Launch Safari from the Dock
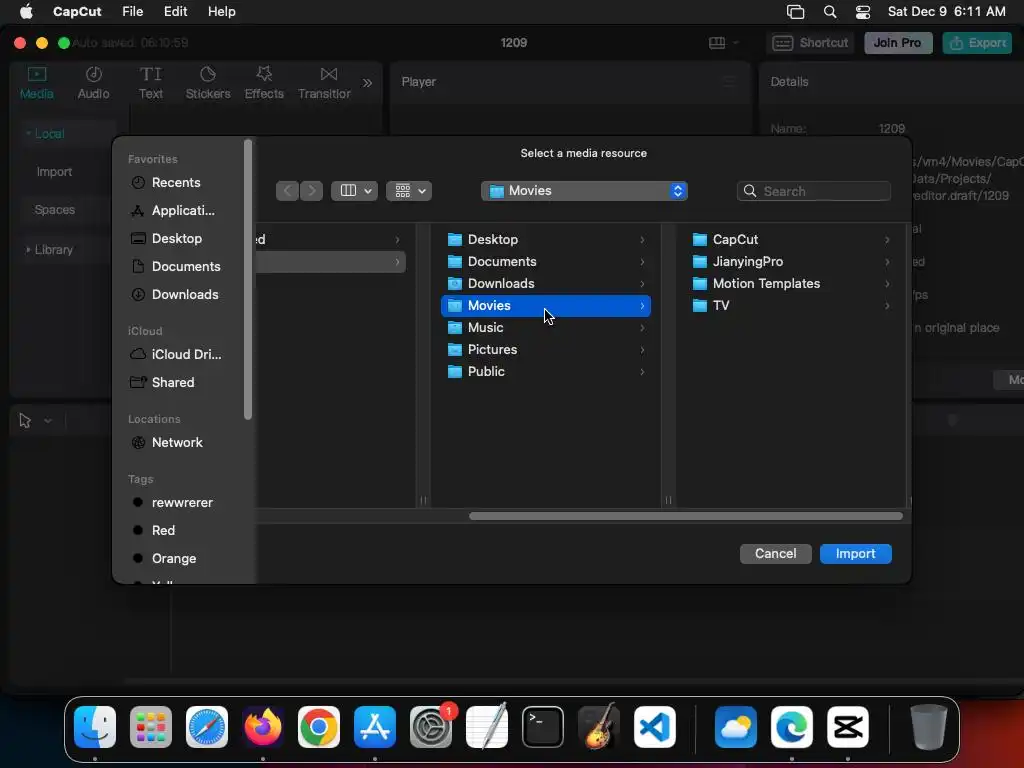Image resolution: width=1024 pixels, height=768 pixels. pyautogui.click(x=207, y=727)
